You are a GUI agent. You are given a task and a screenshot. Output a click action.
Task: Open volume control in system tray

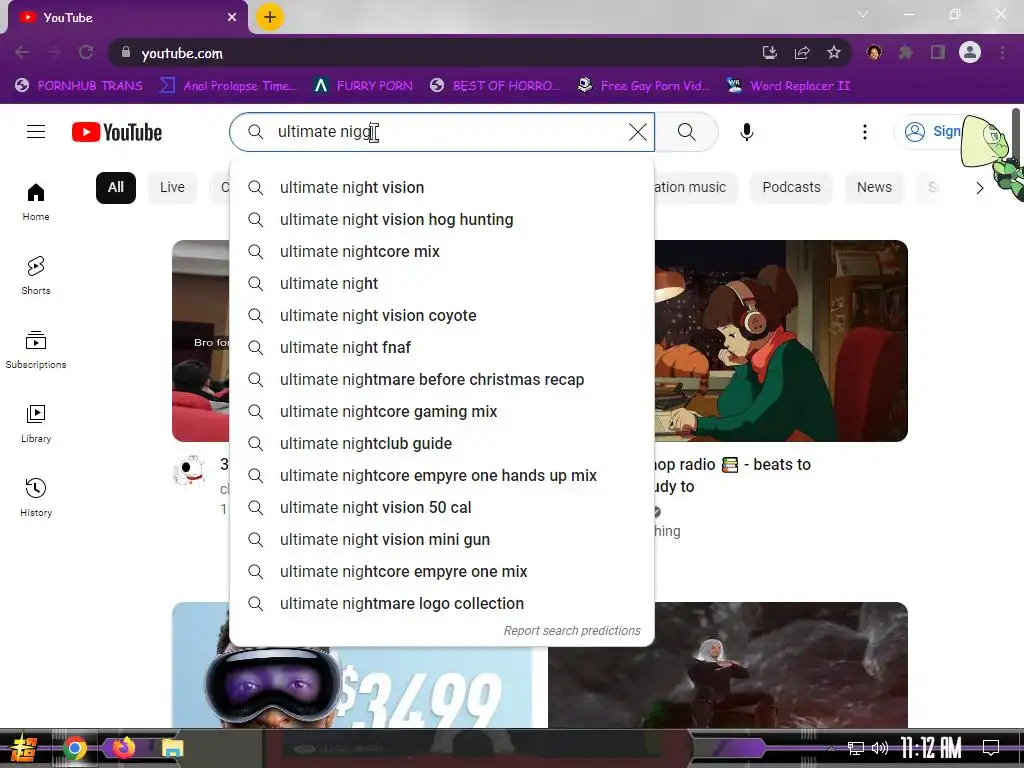click(x=880, y=748)
